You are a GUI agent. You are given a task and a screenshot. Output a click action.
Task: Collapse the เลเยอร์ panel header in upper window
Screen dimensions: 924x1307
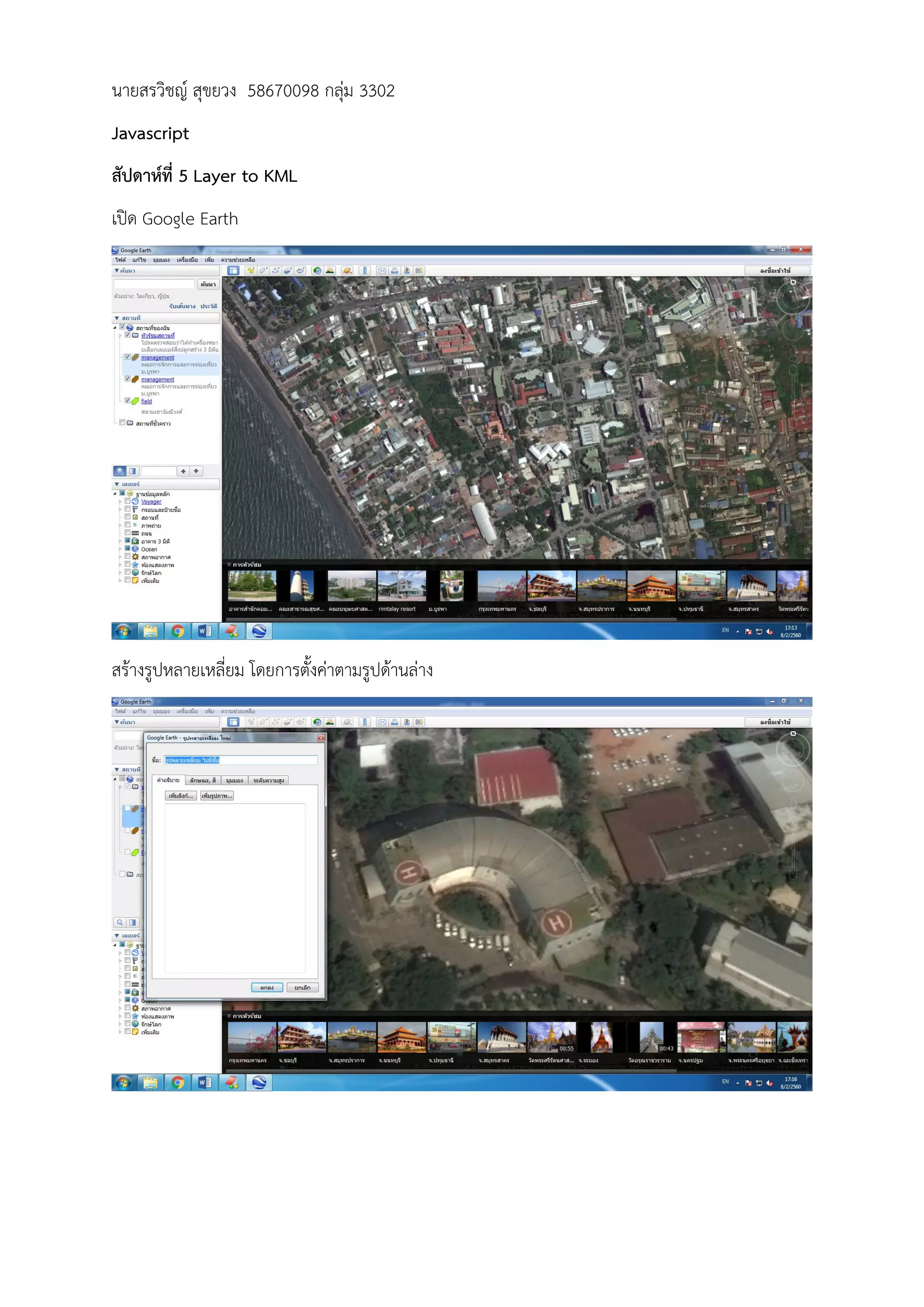pos(117,484)
